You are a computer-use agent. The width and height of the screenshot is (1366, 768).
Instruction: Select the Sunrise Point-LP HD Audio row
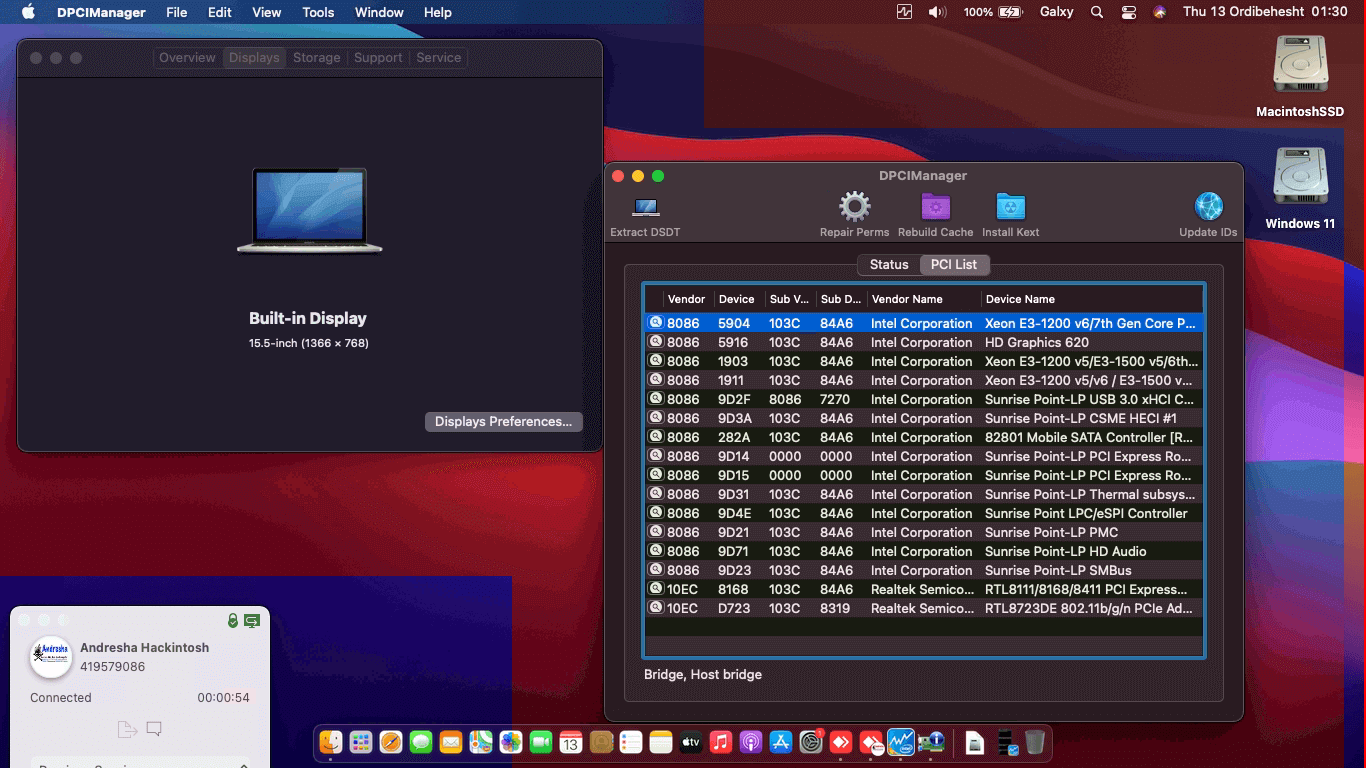point(924,551)
